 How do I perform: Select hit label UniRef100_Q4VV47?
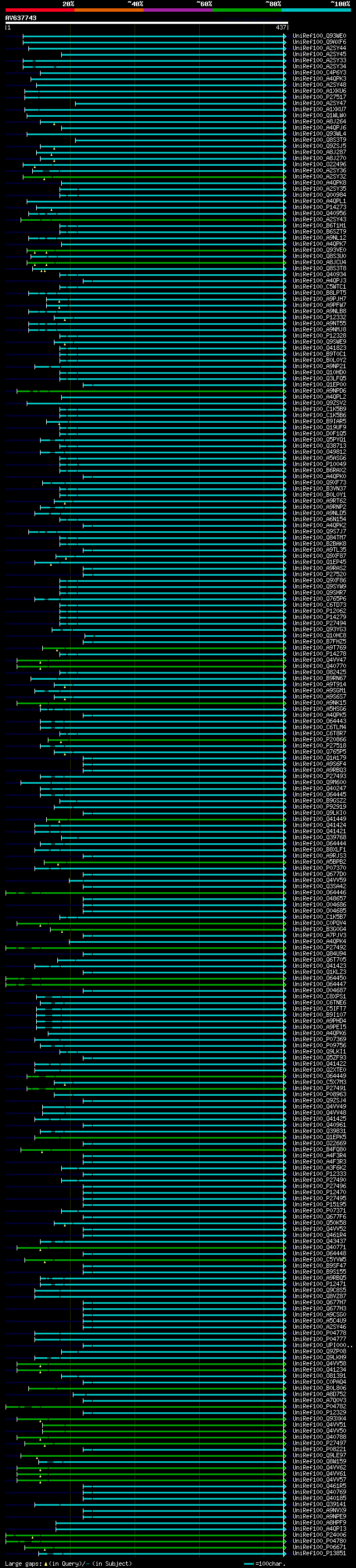point(319,660)
